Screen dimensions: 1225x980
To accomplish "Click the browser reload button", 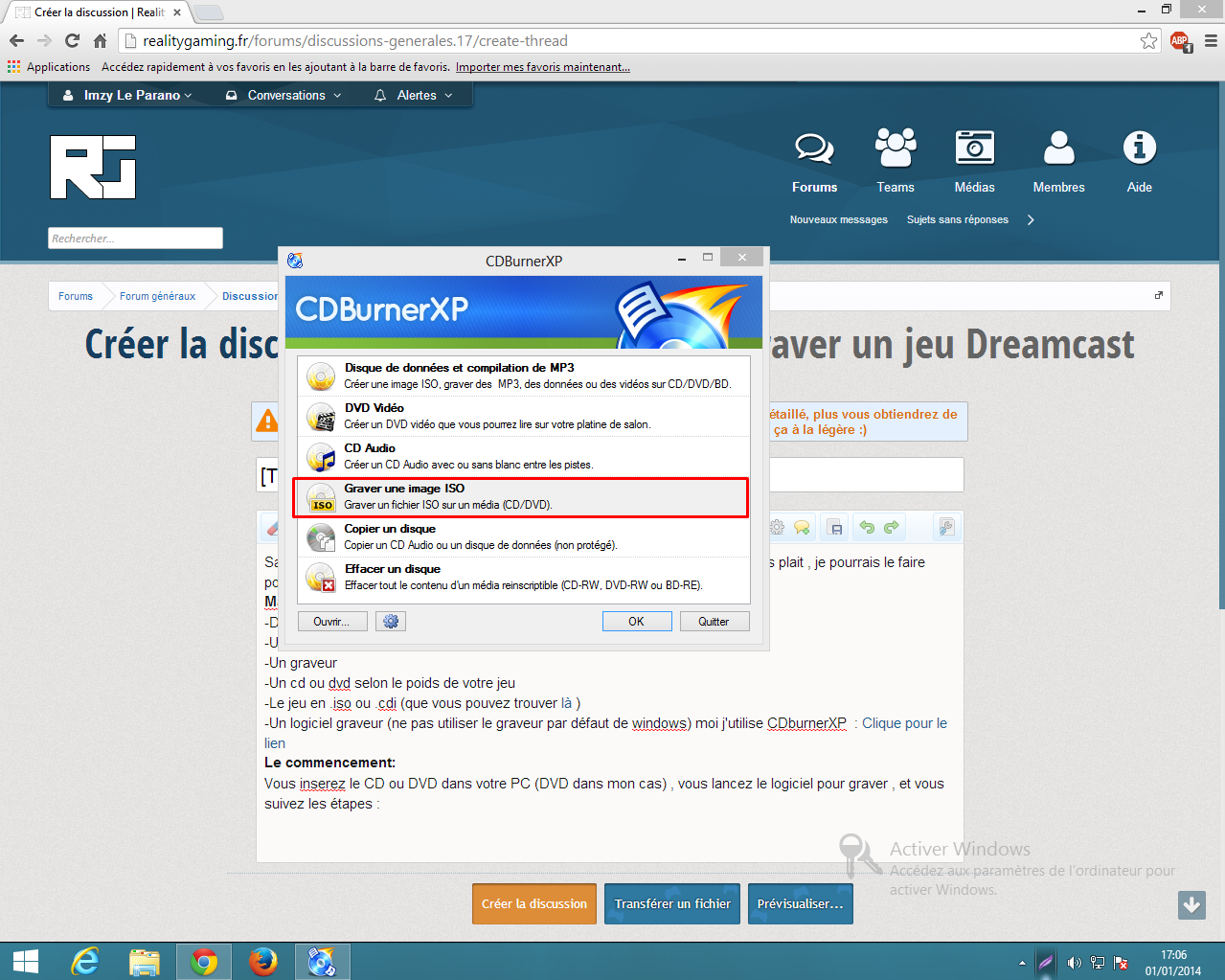I will 72,40.
